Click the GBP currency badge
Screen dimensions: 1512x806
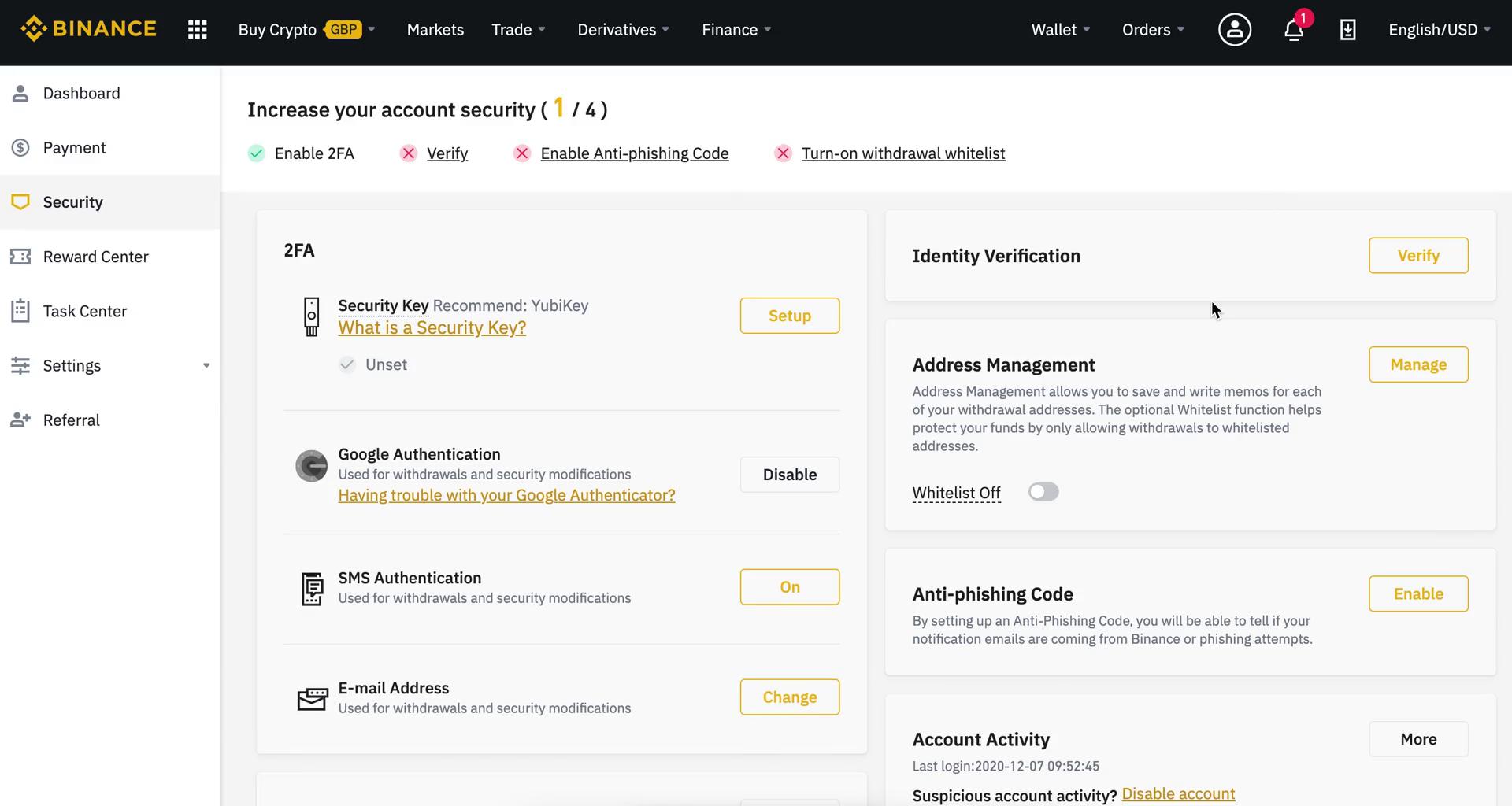click(343, 30)
